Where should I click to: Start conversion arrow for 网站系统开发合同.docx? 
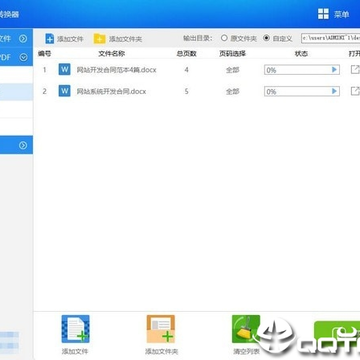point(334,91)
